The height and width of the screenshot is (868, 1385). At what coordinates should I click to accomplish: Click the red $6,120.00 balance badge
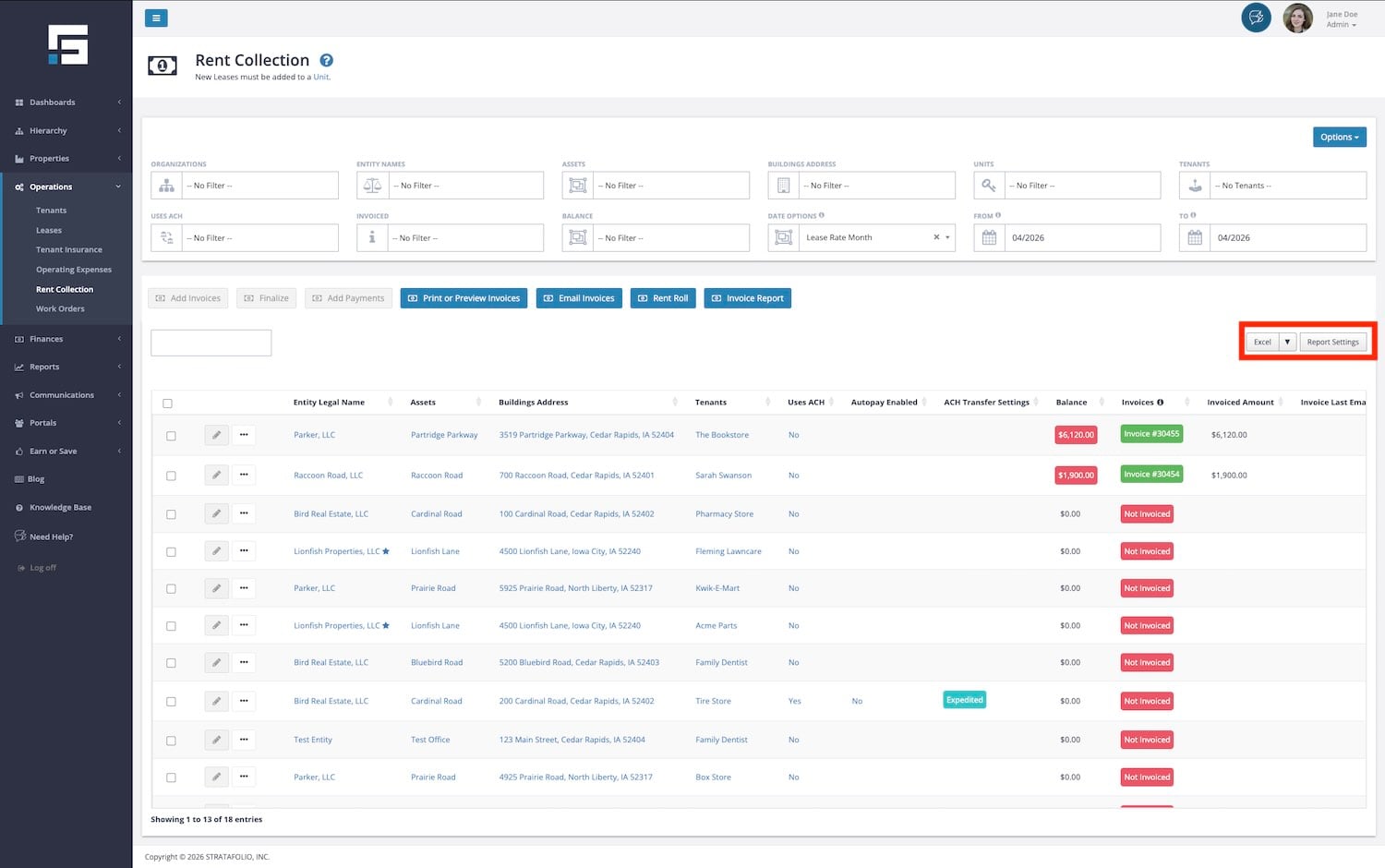(1076, 435)
